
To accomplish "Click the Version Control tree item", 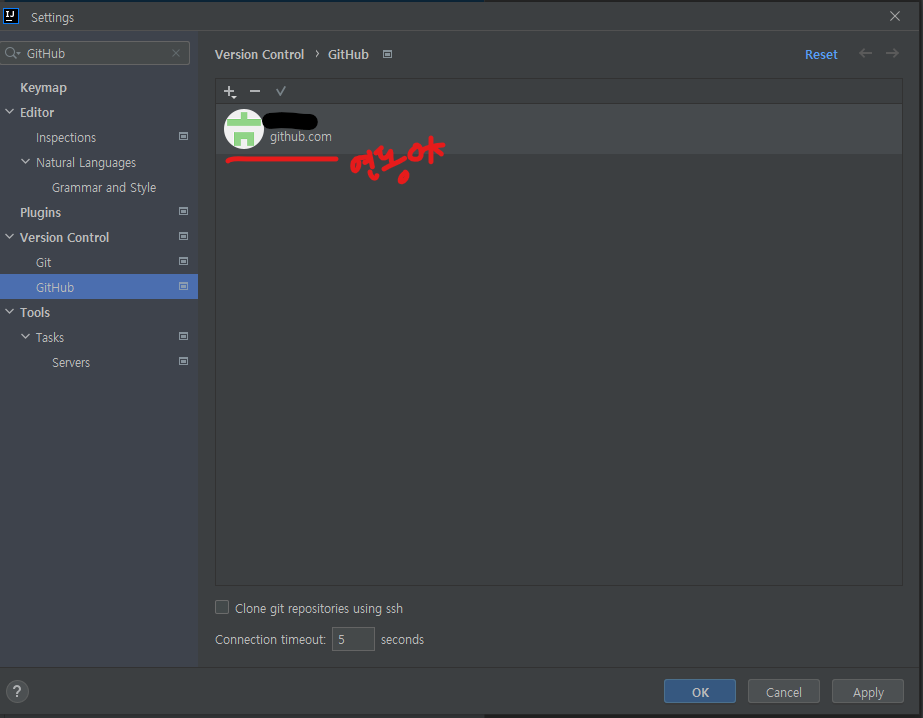I will (x=65, y=237).
